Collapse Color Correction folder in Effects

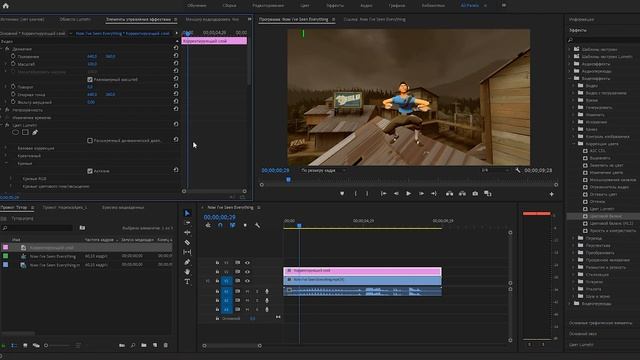click(574, 144)
